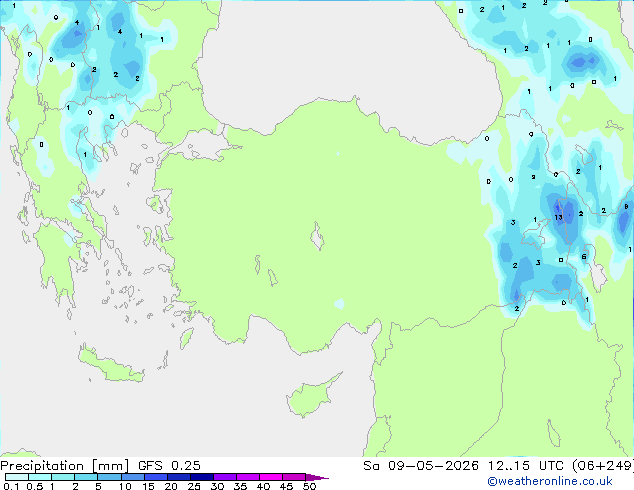Viewport: 634px width, 490px height.
Task: Pick the 15–20 mm legend color swatch
Action: pos(156,477)
